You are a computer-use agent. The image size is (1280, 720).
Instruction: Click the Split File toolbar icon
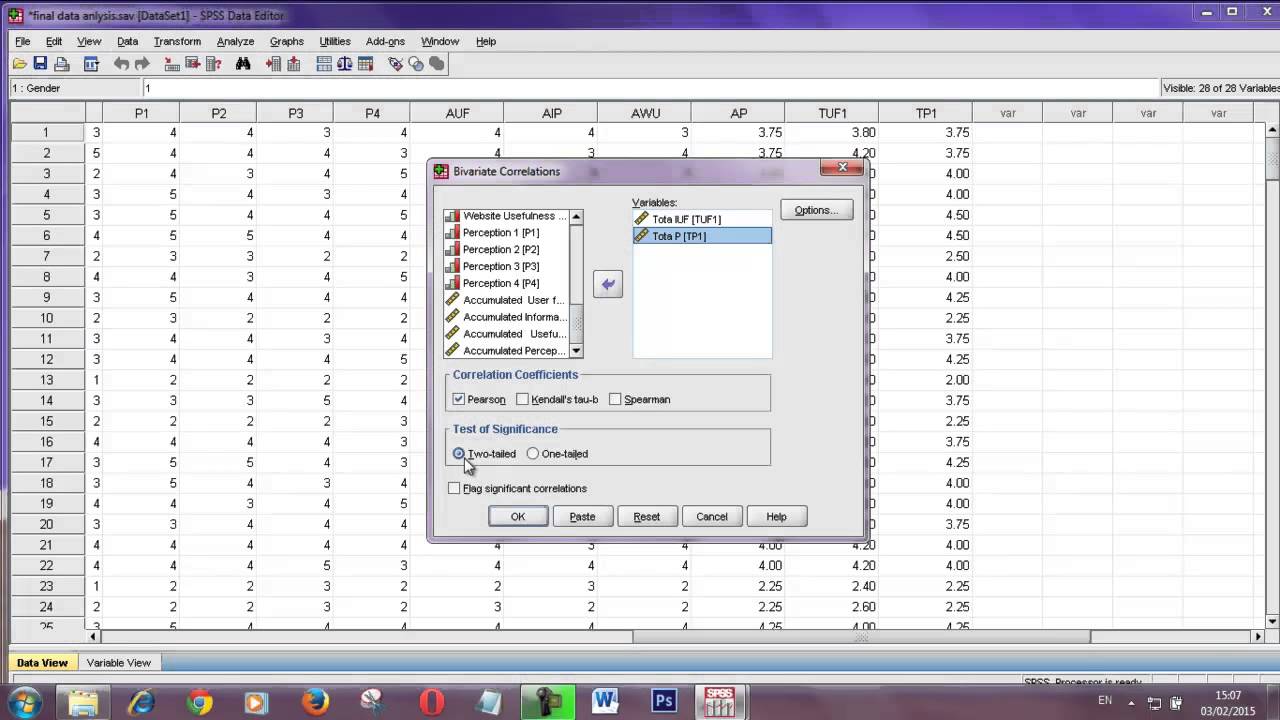324,63
